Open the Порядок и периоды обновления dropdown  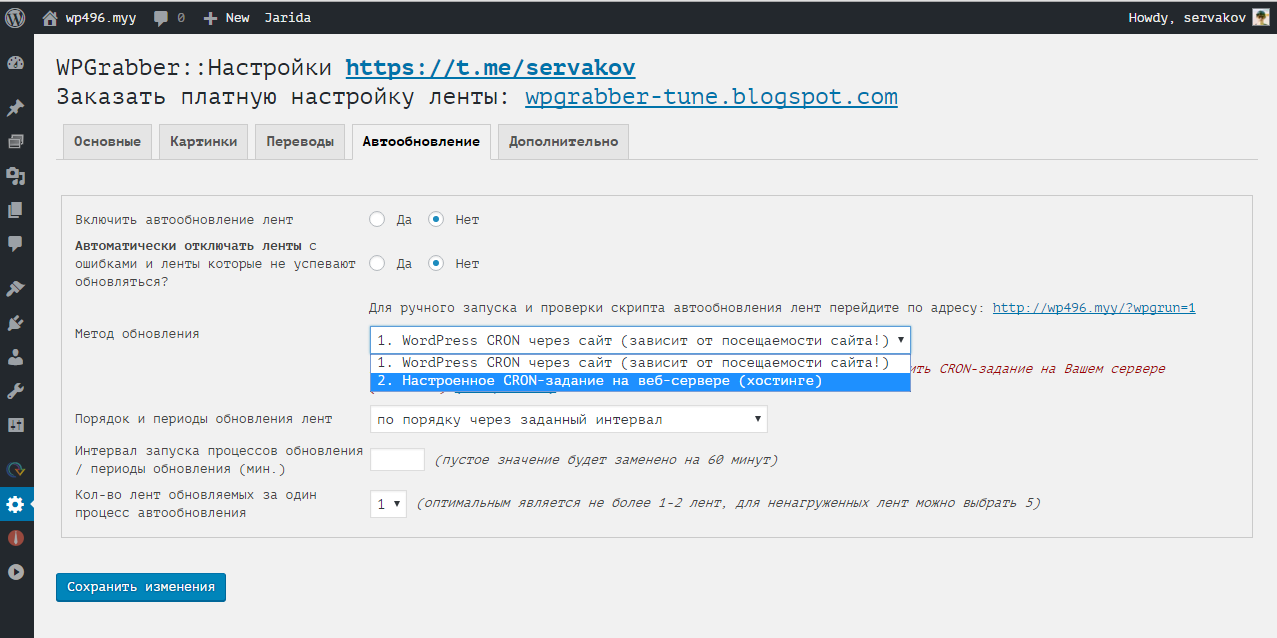point(568,419)
